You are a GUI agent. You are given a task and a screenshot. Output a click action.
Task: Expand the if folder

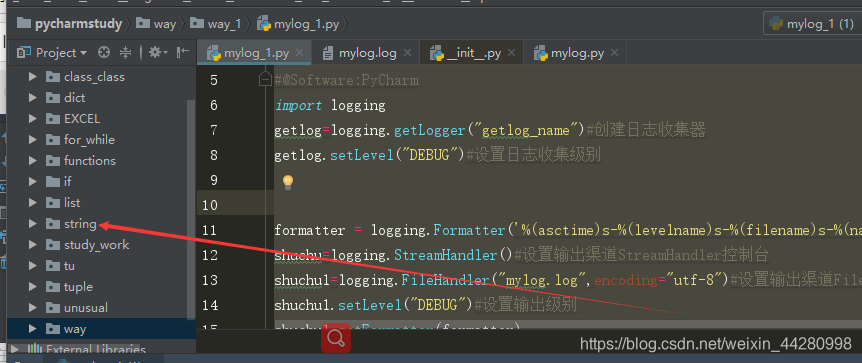pyautogui.click(x=32, y=181)
